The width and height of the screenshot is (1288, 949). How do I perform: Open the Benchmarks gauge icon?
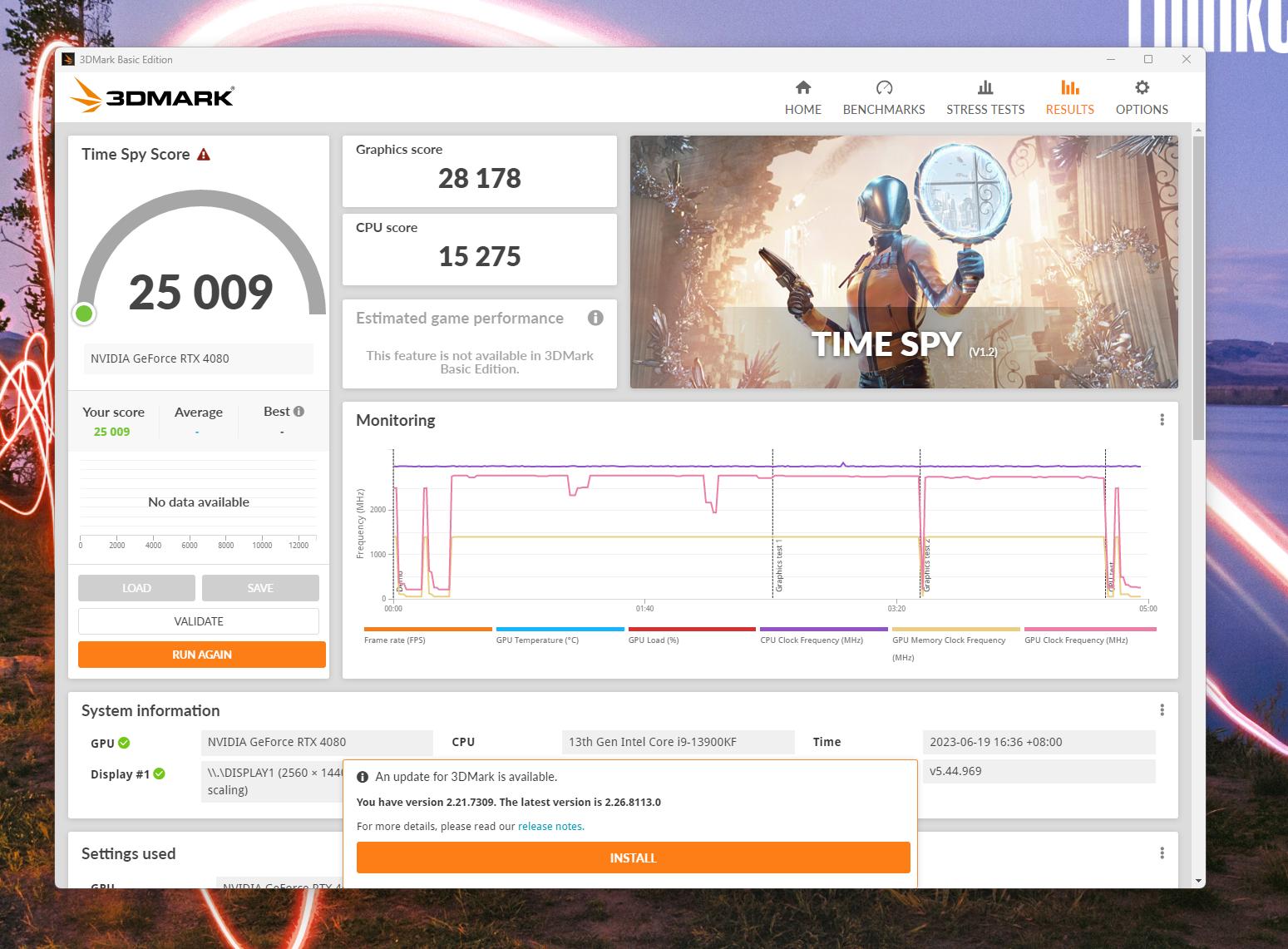point(883,88)
